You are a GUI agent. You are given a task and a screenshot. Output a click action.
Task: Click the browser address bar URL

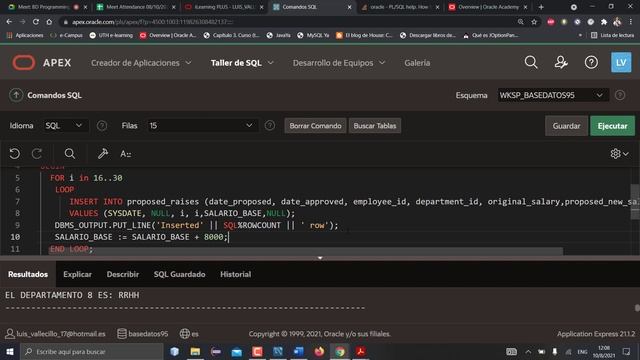(x=153, y=22)
